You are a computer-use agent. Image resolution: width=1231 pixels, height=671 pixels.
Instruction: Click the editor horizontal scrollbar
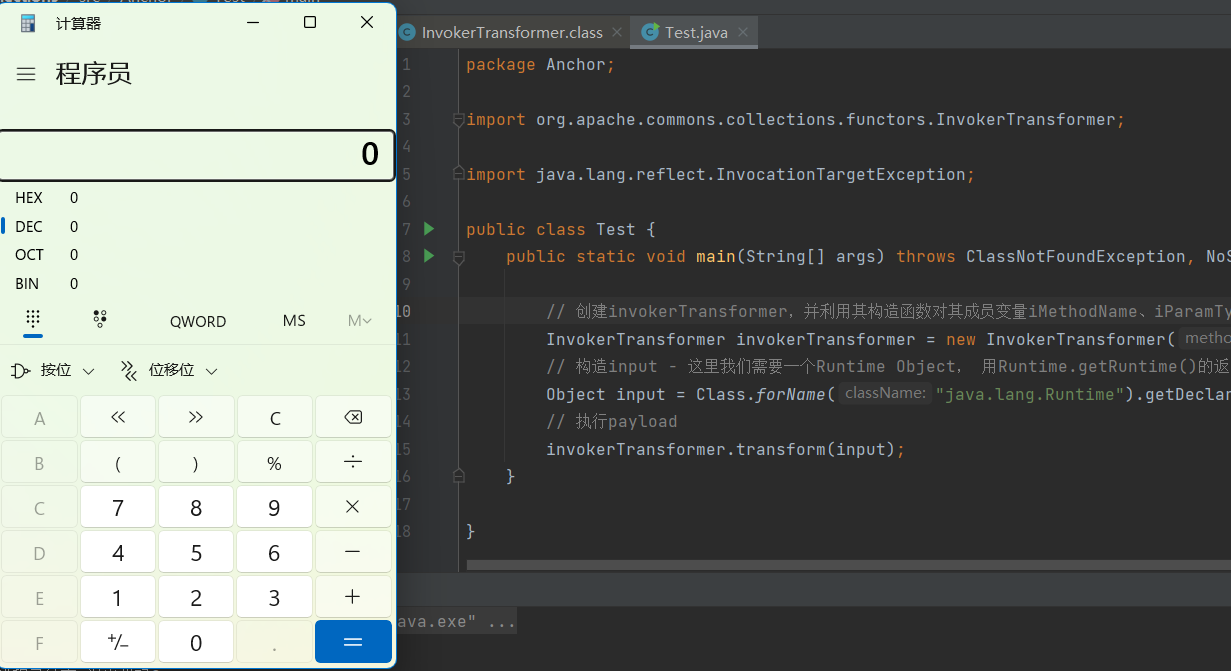click(x=849, y=565)
